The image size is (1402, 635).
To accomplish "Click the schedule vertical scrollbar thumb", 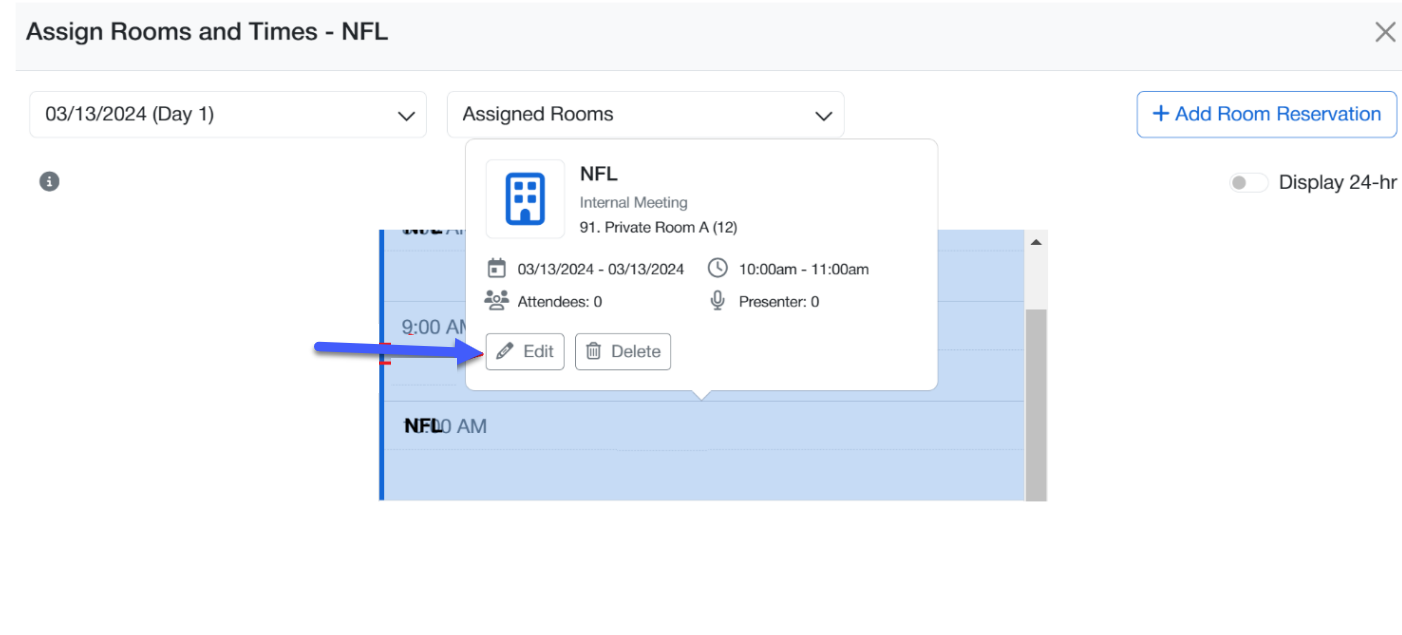I will (x=1036, y=404).
